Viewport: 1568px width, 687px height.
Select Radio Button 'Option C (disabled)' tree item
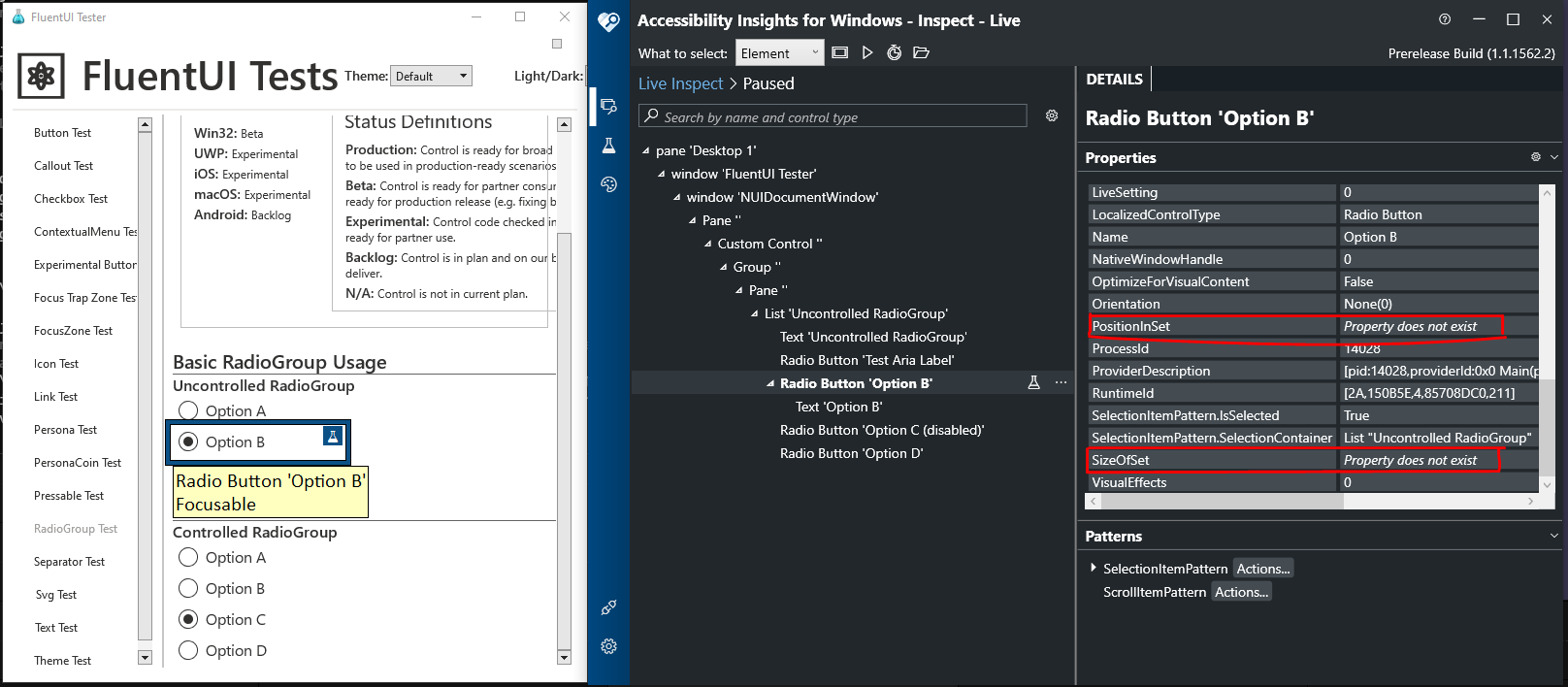882,430
